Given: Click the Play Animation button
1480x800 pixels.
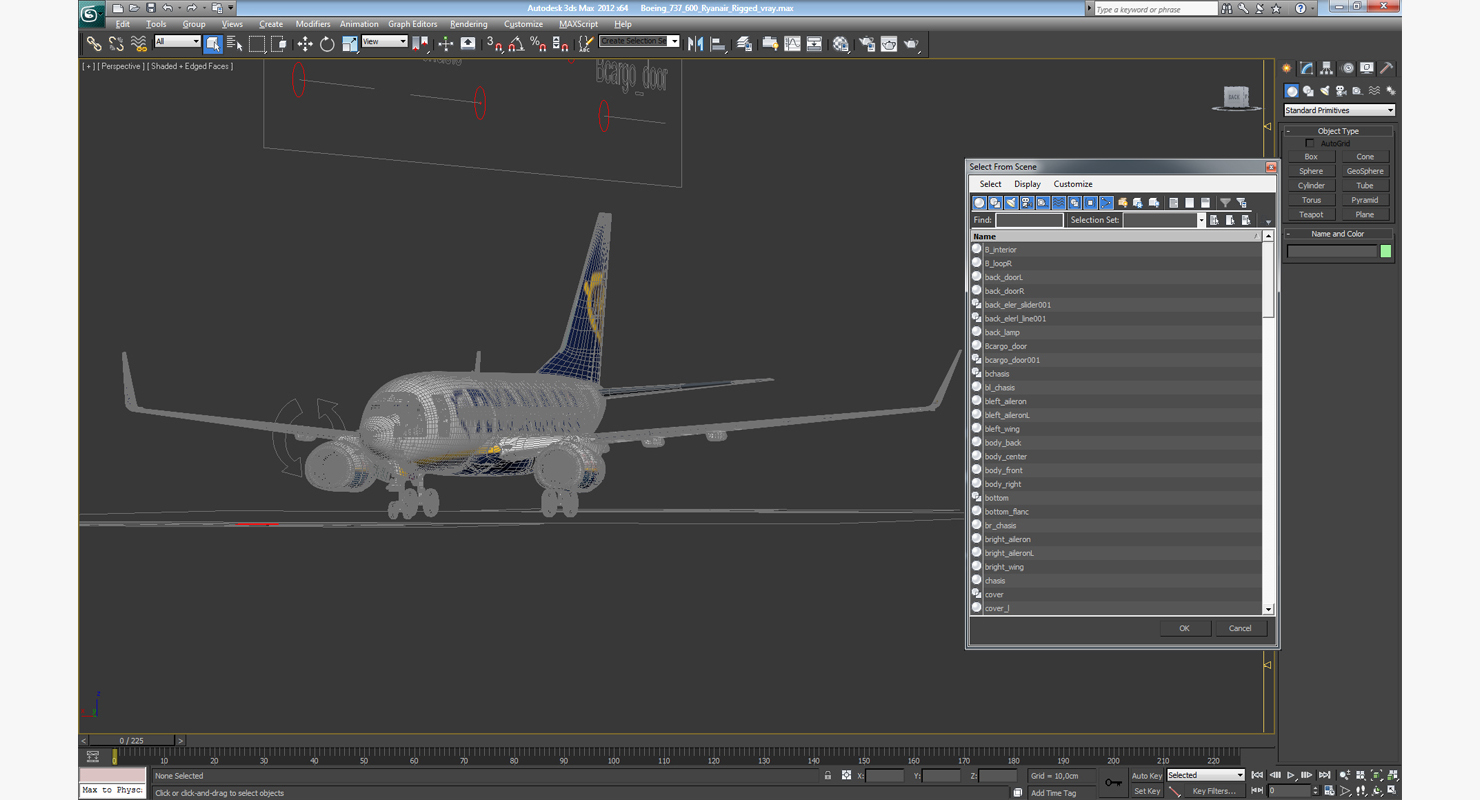Looking at the screenshot, I should (1290, 776).
